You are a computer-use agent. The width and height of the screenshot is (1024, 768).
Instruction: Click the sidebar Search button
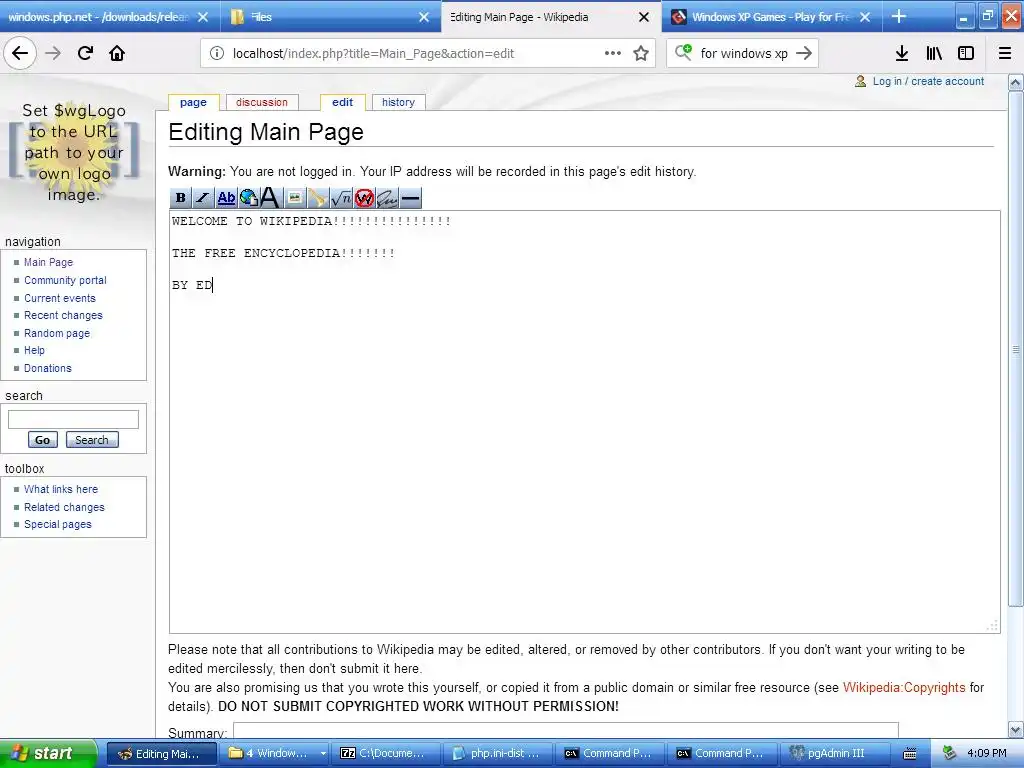click(x=91, y=440)
